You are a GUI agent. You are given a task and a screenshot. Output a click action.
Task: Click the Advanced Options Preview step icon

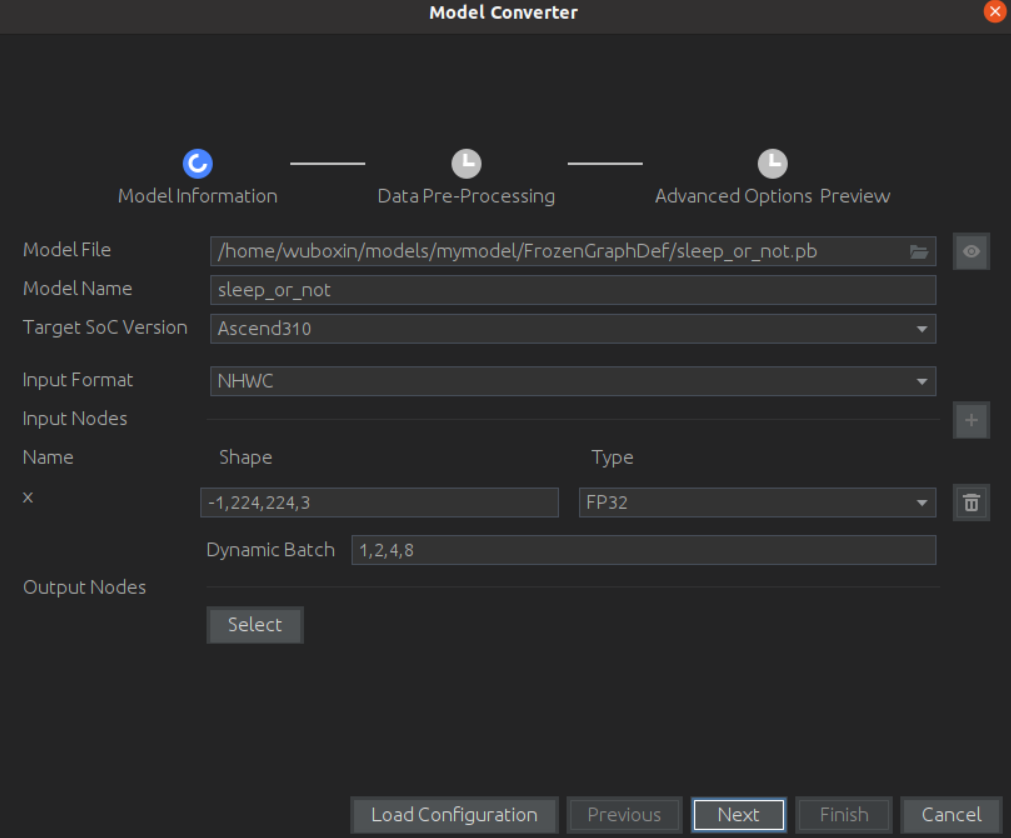[x=772, y=164]
